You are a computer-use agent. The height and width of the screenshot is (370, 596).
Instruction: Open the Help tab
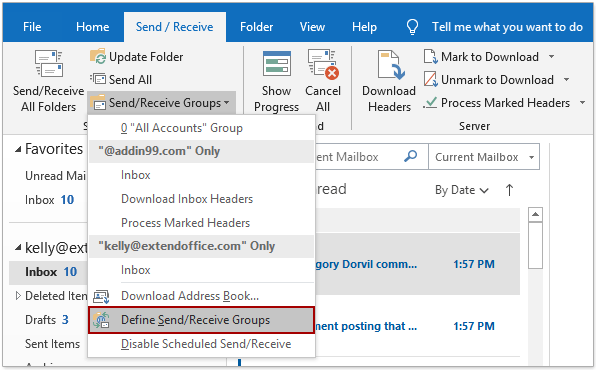[x=364, y=27]
